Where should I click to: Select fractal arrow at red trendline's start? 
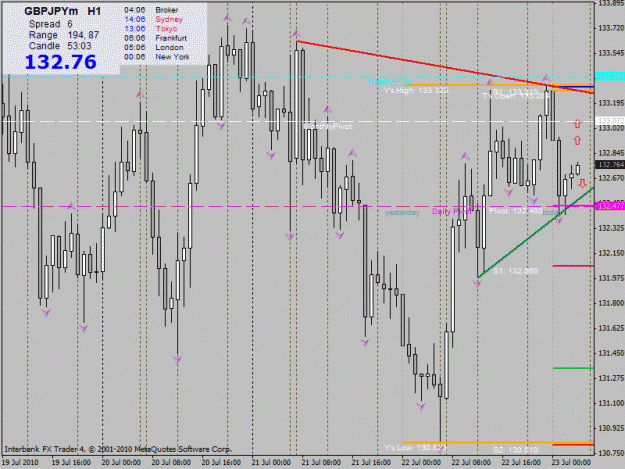point(296,33)
